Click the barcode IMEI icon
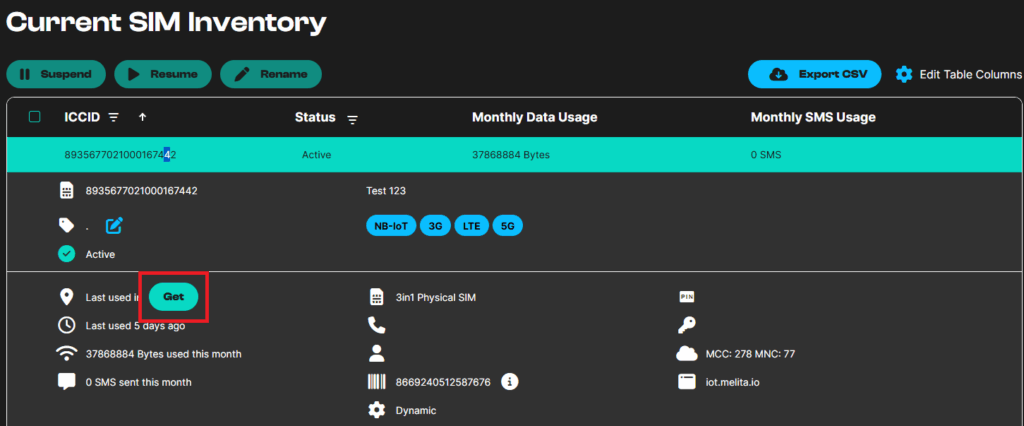Image resolution: width=1024 pixels, height=426 pixels. pos(376,381)
